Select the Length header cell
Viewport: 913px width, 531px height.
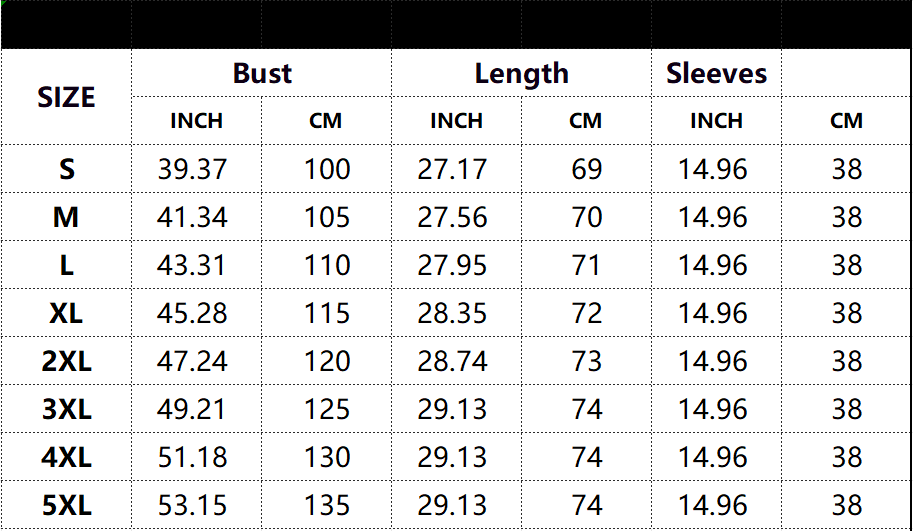coord(521,74)
